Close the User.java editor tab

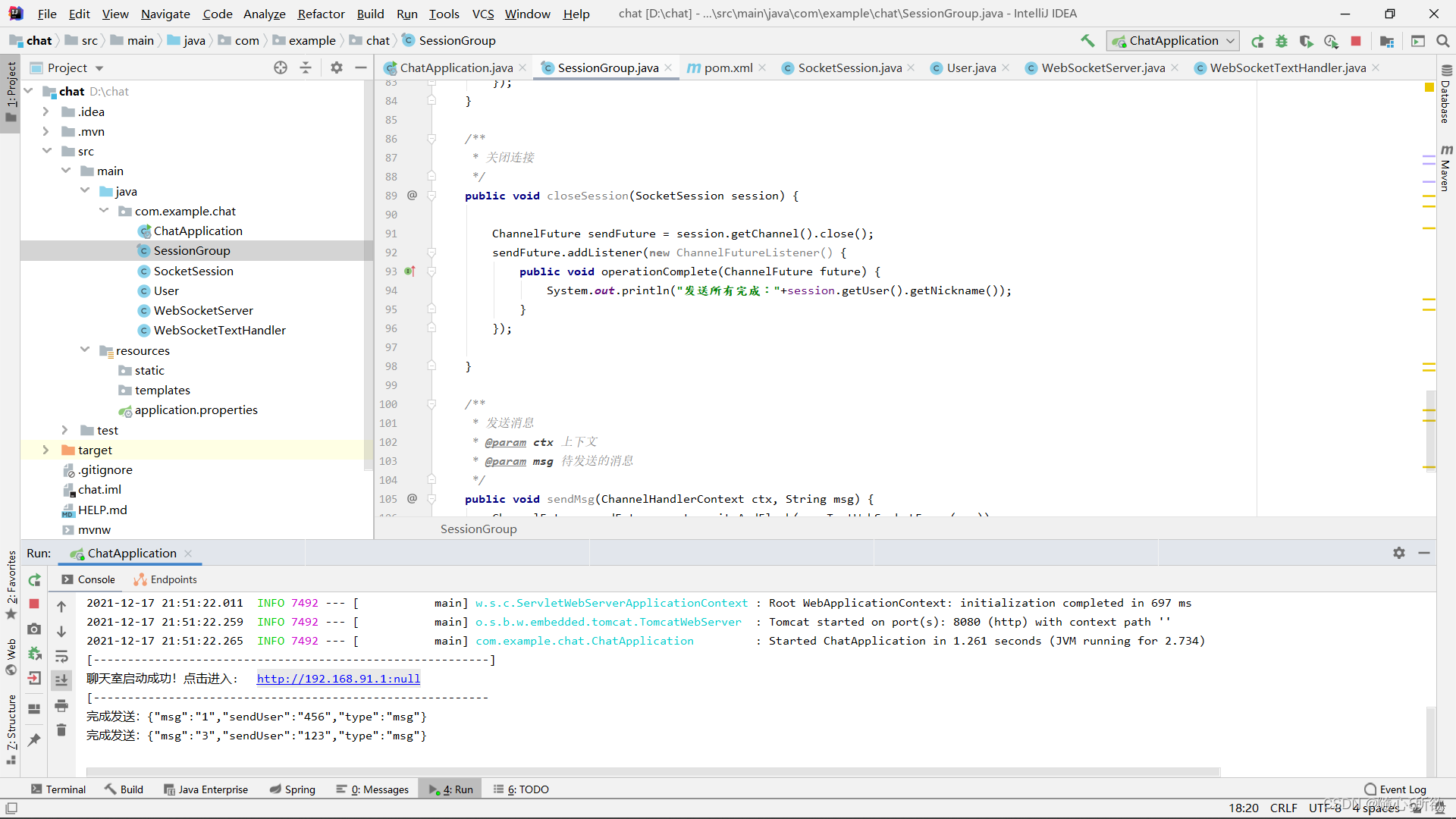click(x=1006, y=67)
